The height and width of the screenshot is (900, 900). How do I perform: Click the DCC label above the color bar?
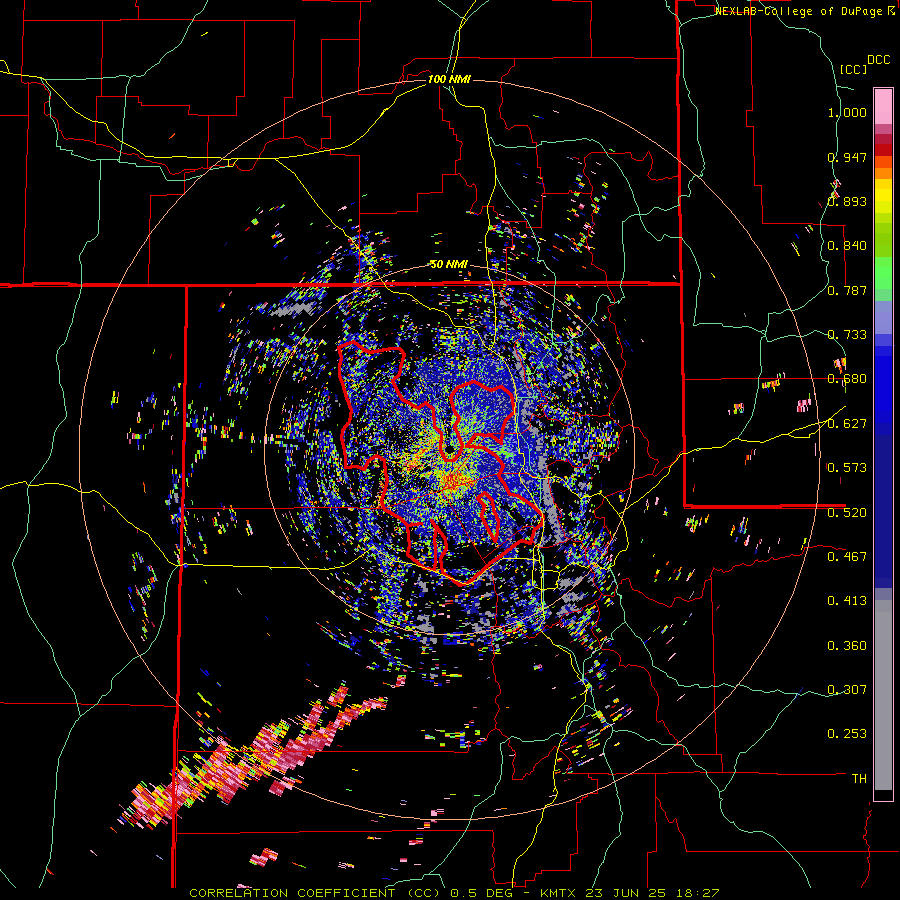pyautogui.click(x=878, y=60)
